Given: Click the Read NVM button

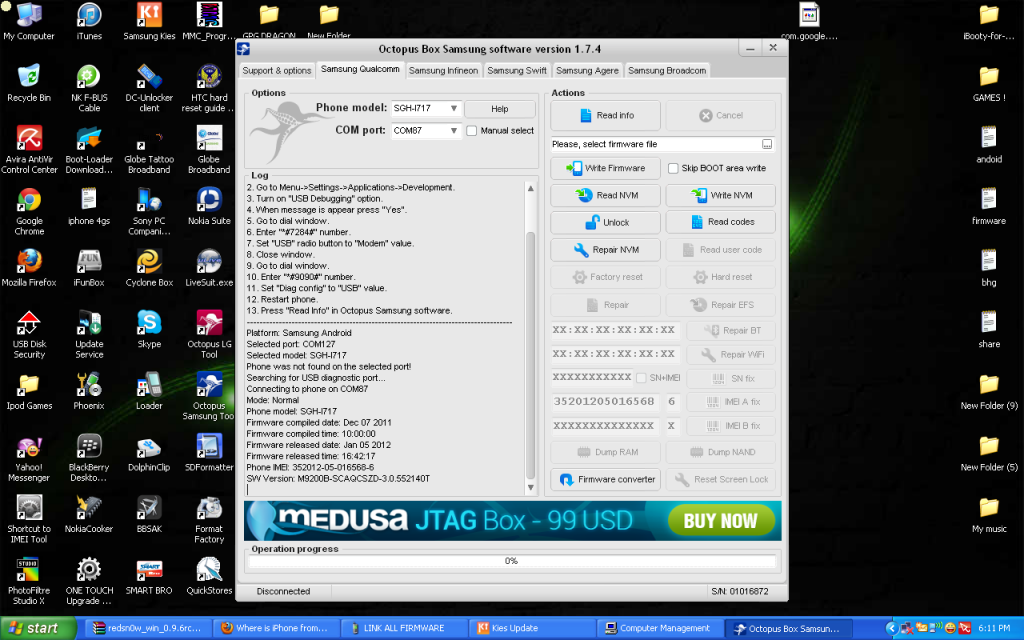Looking at the screenshot, I should [605, 195].
